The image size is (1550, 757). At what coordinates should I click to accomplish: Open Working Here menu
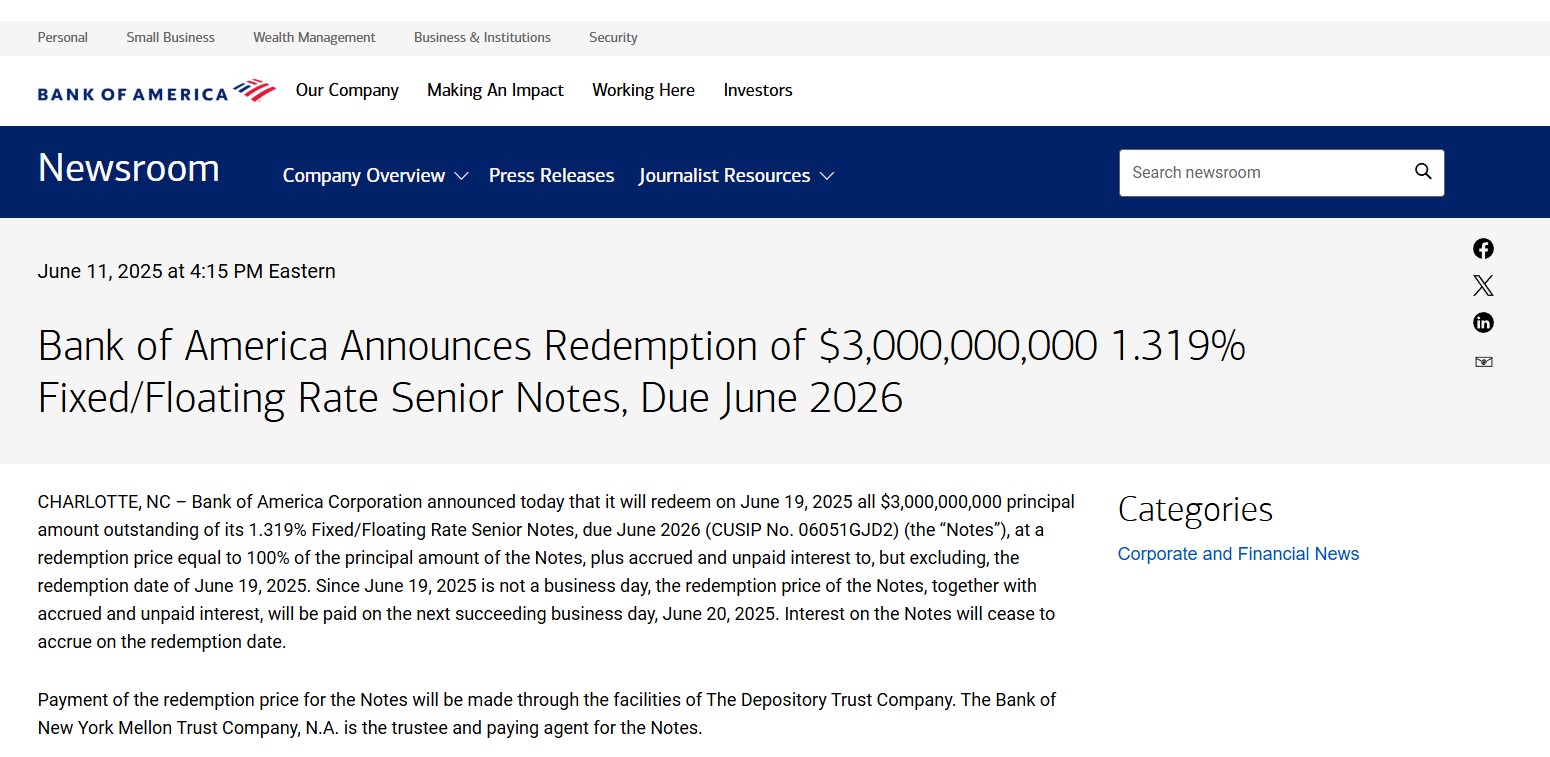tap(643, 90)
